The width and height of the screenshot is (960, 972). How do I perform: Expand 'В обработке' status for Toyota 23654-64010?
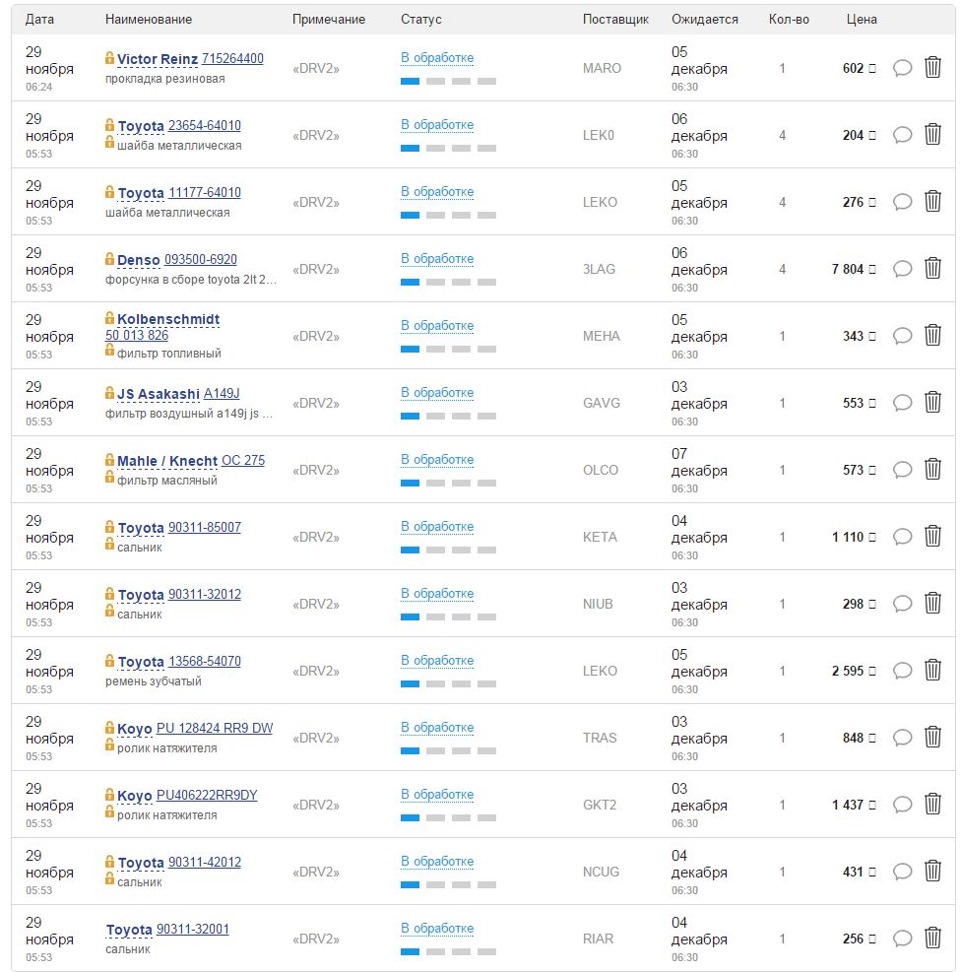tap(437, 125)
